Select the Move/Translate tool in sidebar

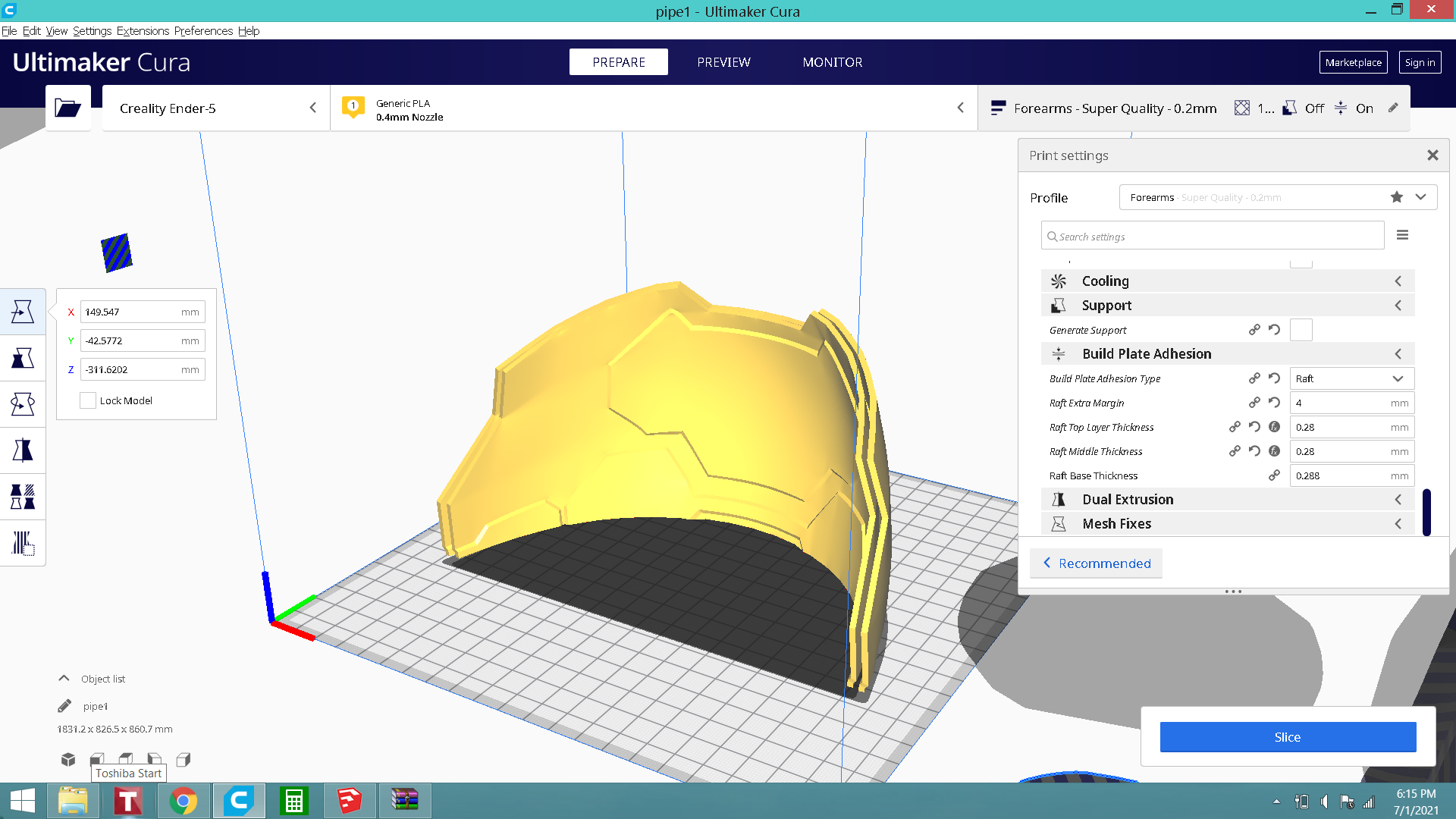coord(23,310)
